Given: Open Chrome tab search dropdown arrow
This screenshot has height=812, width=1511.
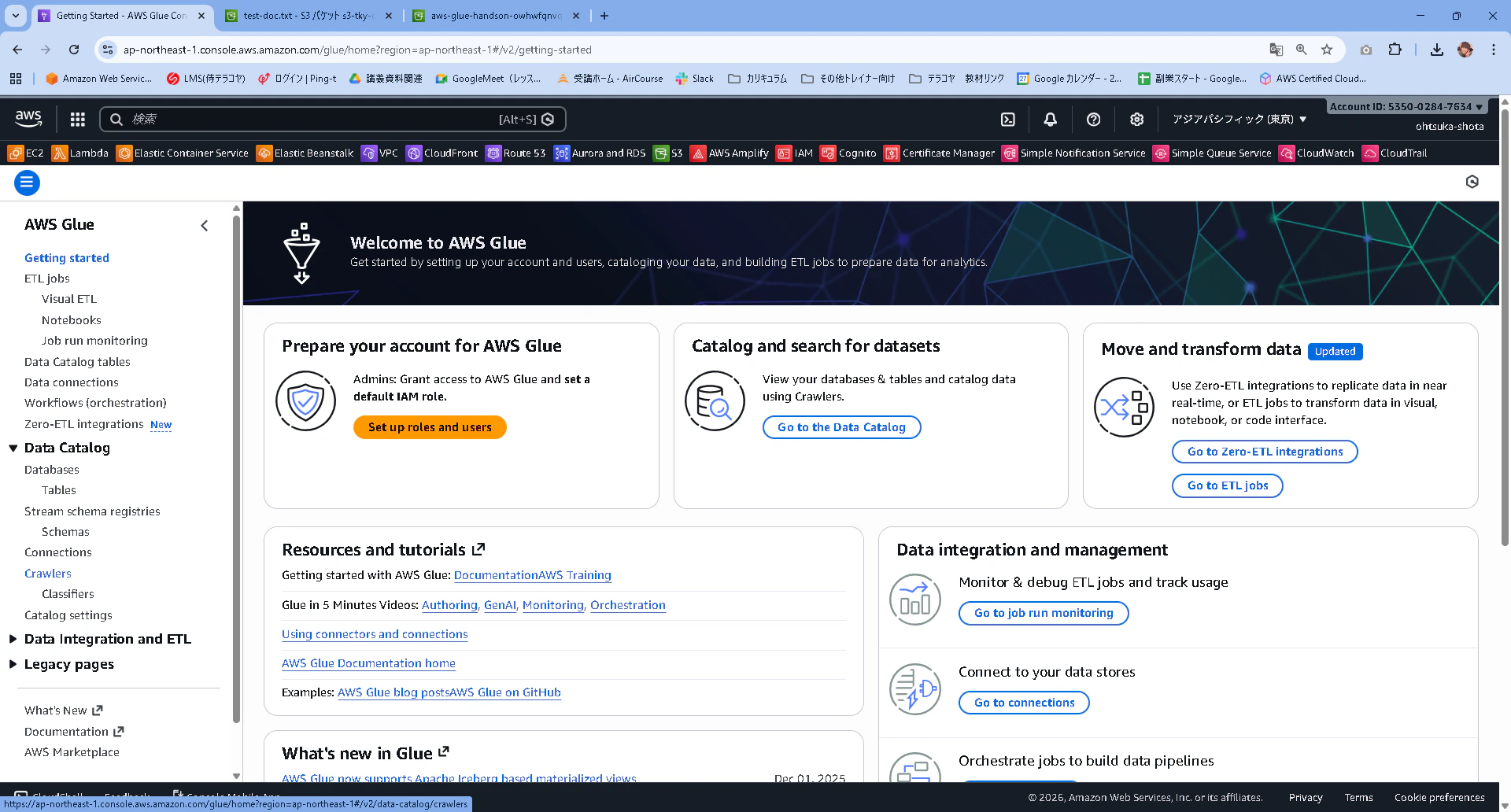Looking at the screenshot, I should (x=16, y=16).
